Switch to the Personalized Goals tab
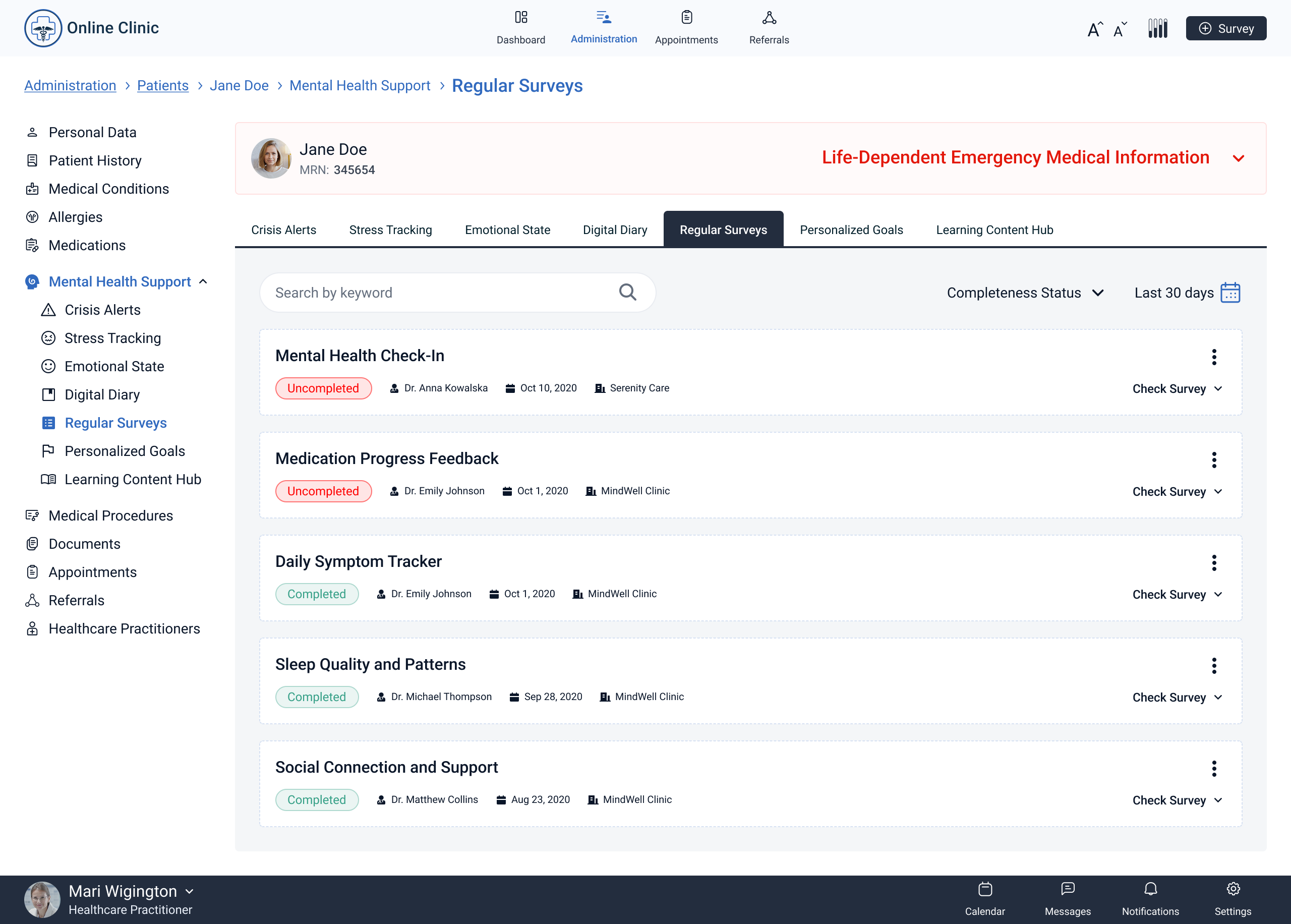Screen dimensions: 1291x924 (851, 230)
